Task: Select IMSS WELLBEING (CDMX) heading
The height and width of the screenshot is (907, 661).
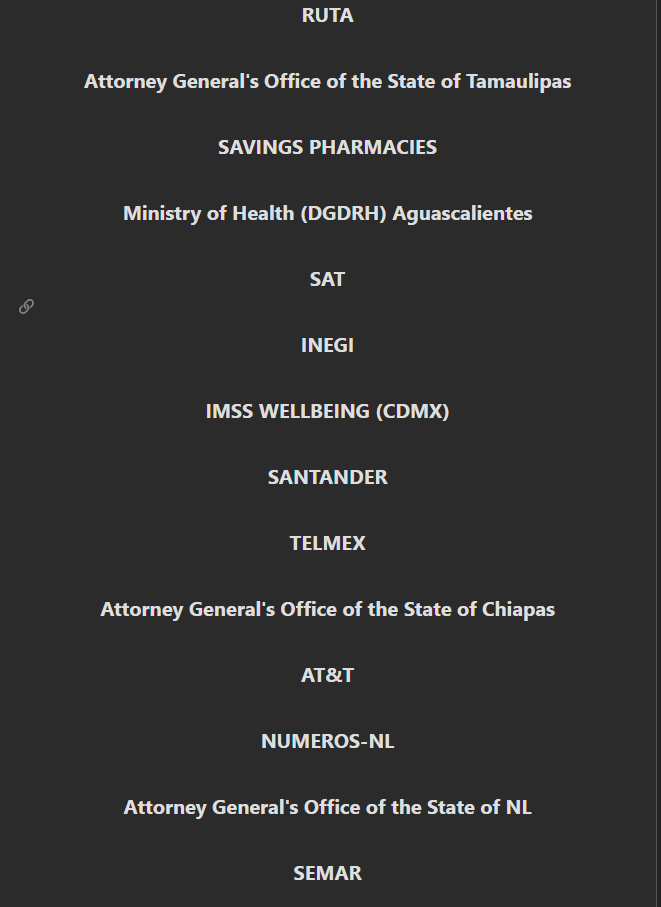Action: 327,411
